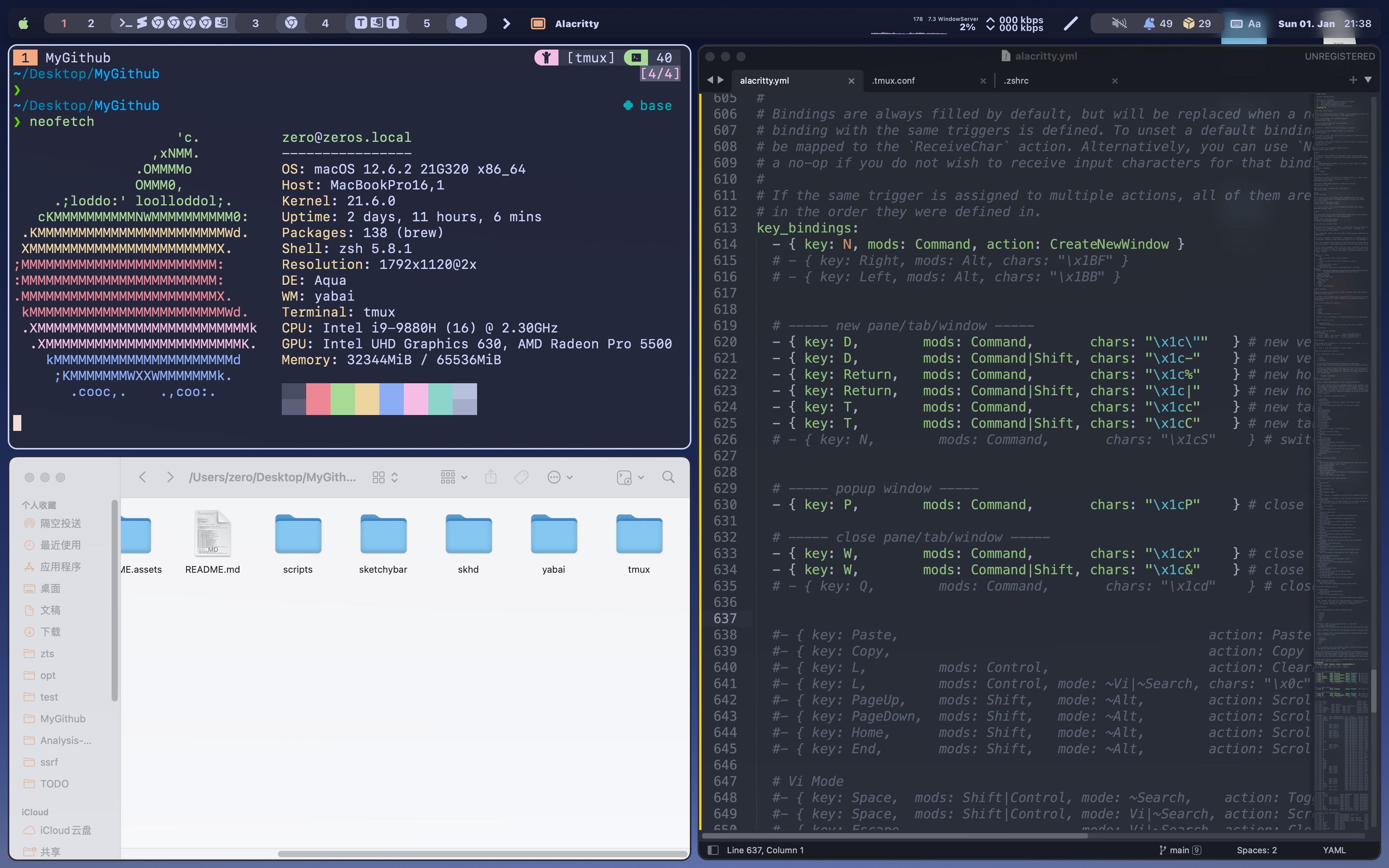Switch to the .tmux.conf tab
The height and width of the screenshot is (868, 1389).
(x=893, y=80)
